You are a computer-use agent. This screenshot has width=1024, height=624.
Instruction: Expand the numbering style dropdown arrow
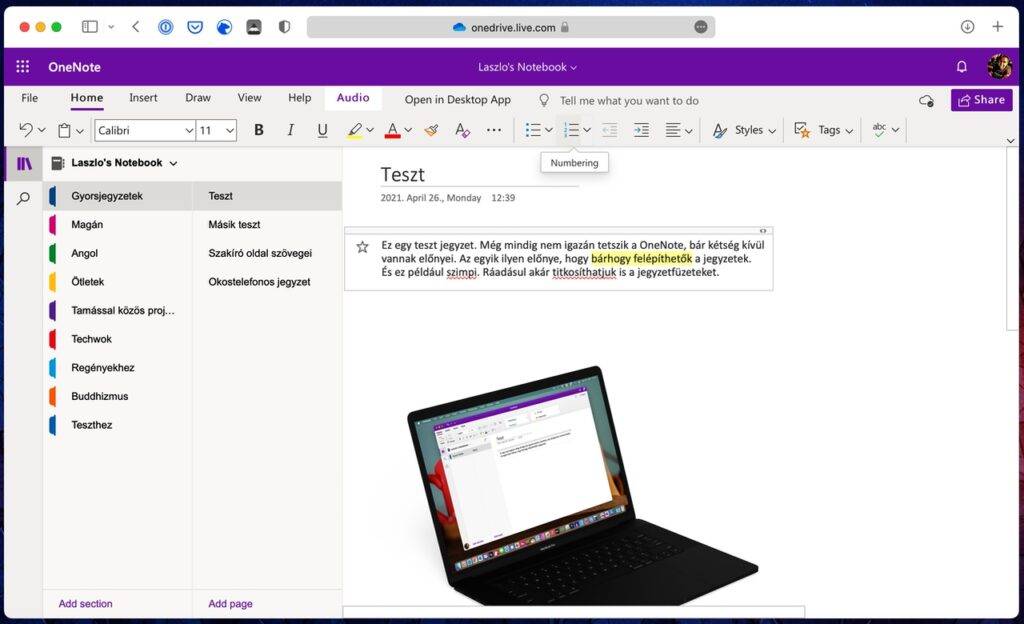click(x=587, y=130)
